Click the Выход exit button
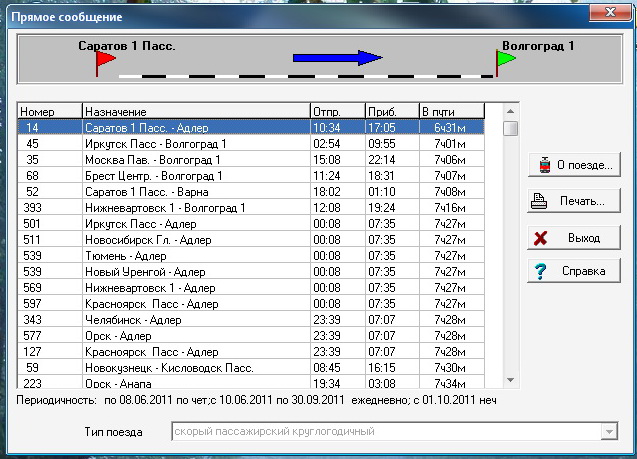The width and height of the screenshot is (637, 459). tap(574, 238)
